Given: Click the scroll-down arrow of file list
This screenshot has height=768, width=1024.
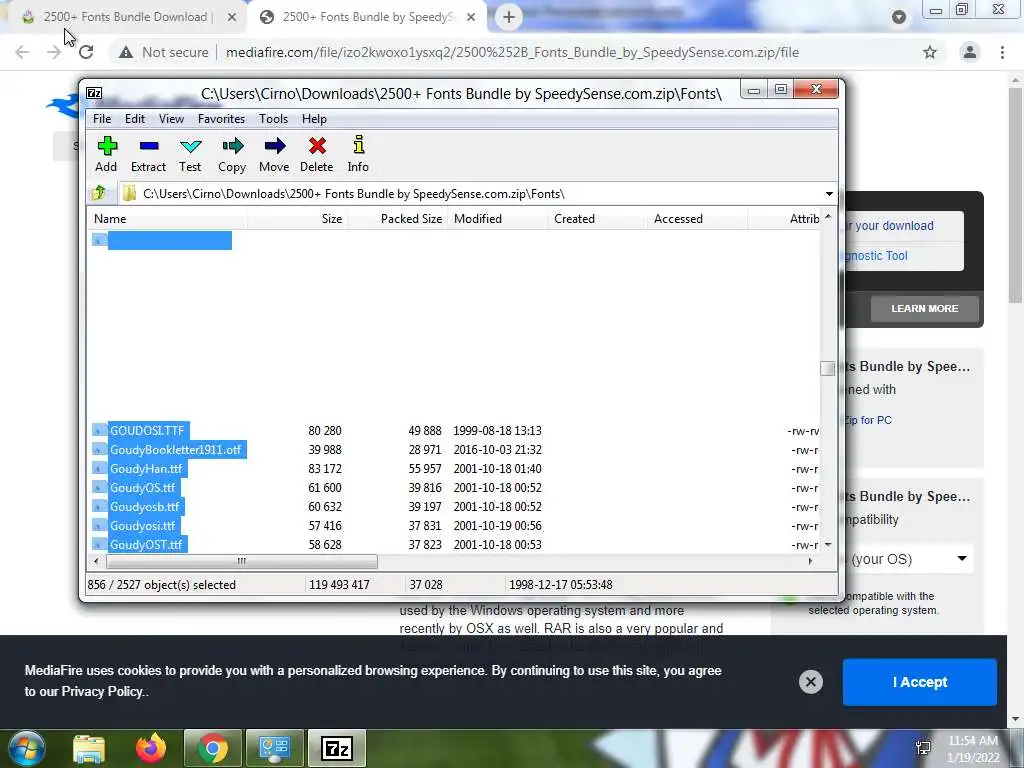Looking at the screenshot, I should click(828, 545).
